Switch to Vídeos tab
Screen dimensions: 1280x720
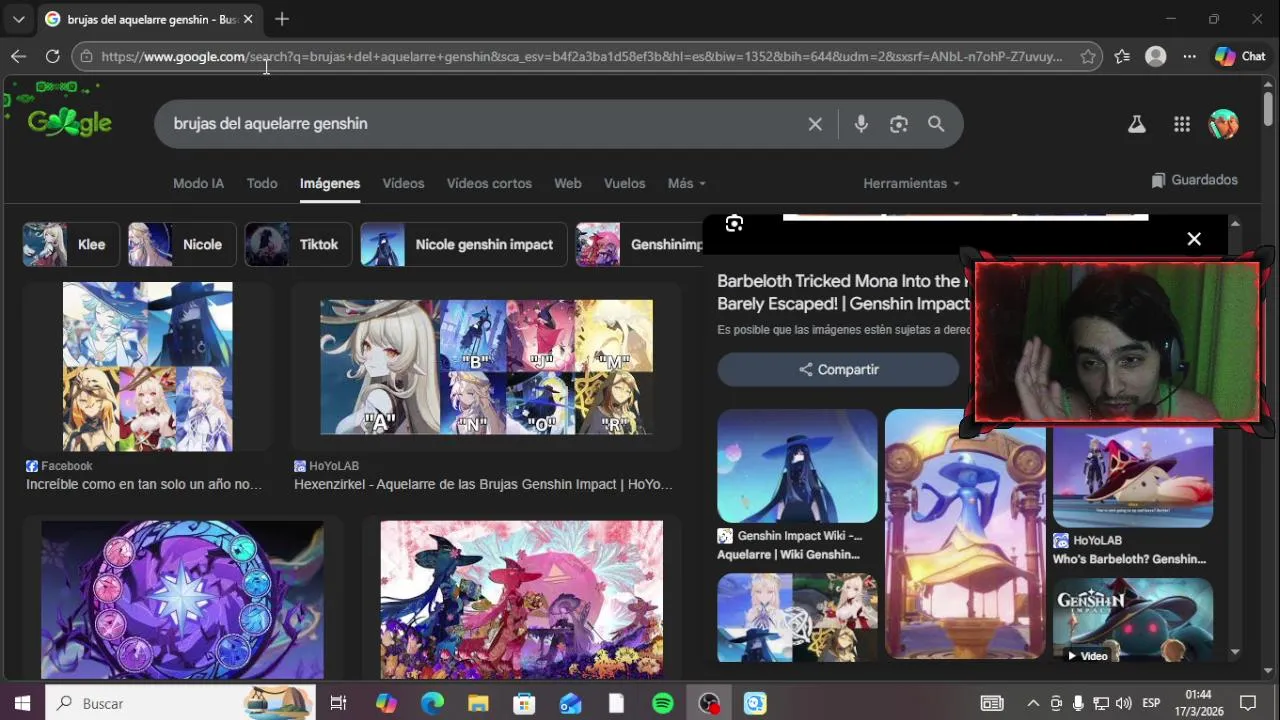(x=403, y=184)
